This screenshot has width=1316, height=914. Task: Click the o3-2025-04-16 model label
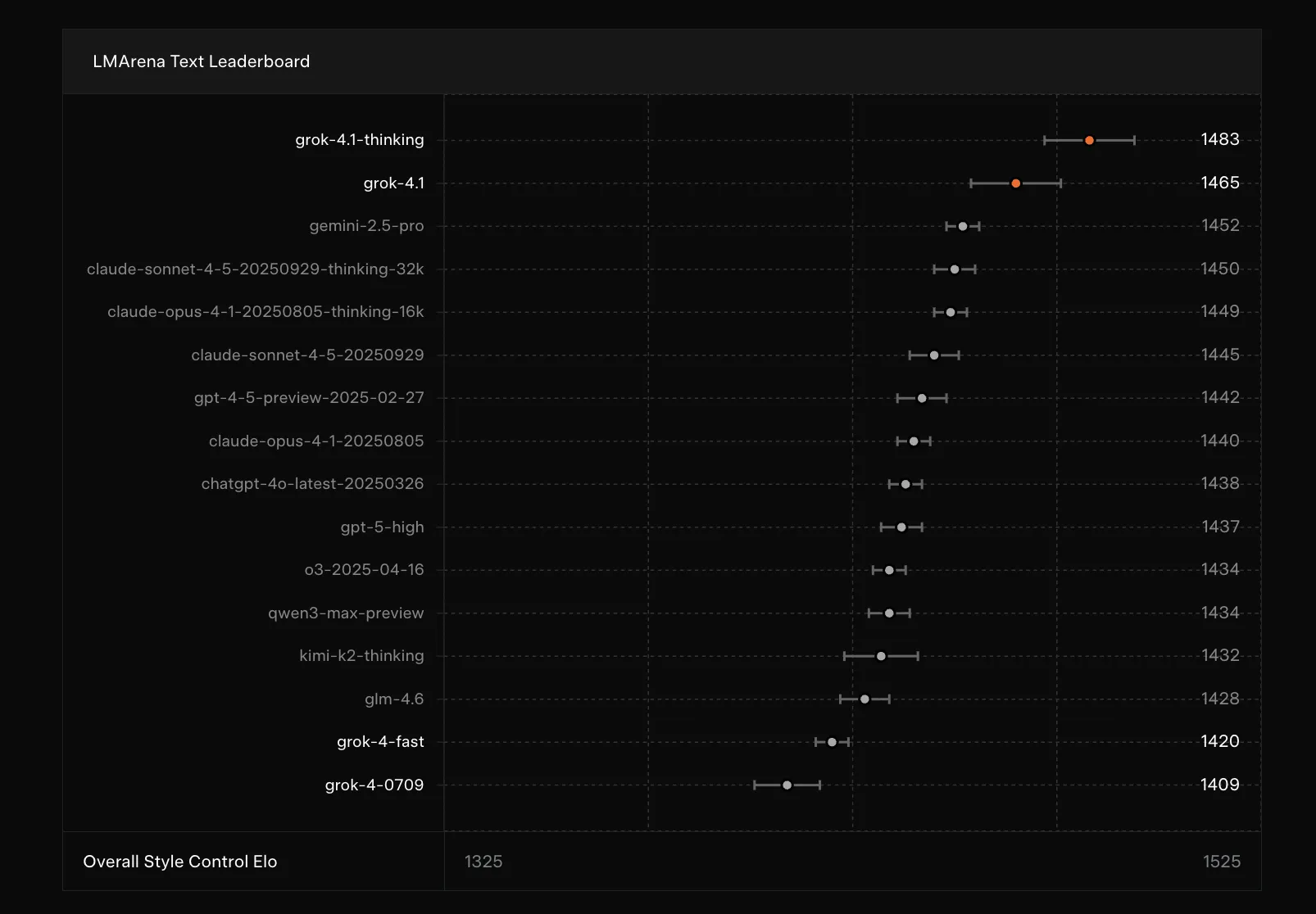364,570
